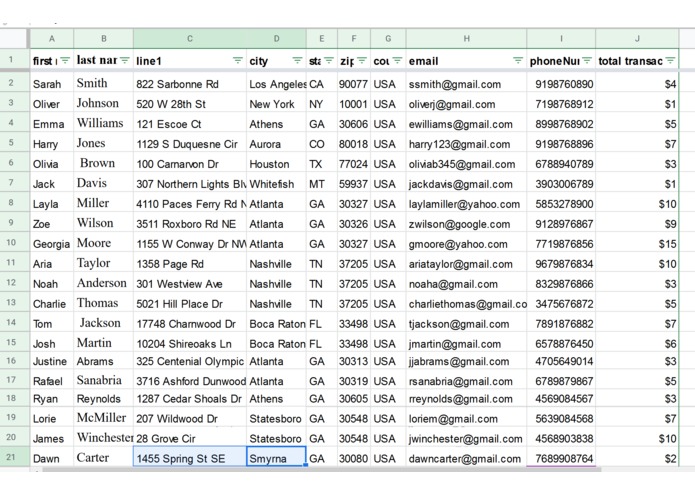Select column B header

tap(103, 39)
